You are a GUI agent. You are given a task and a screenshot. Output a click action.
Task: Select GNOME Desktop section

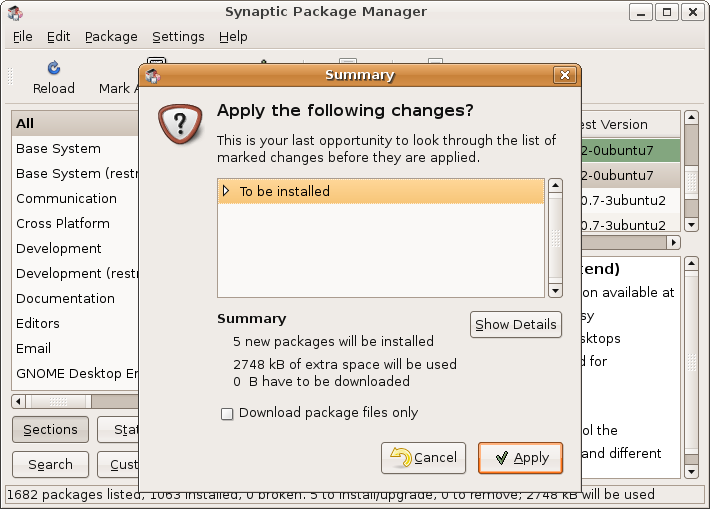[x=76, y=374]
